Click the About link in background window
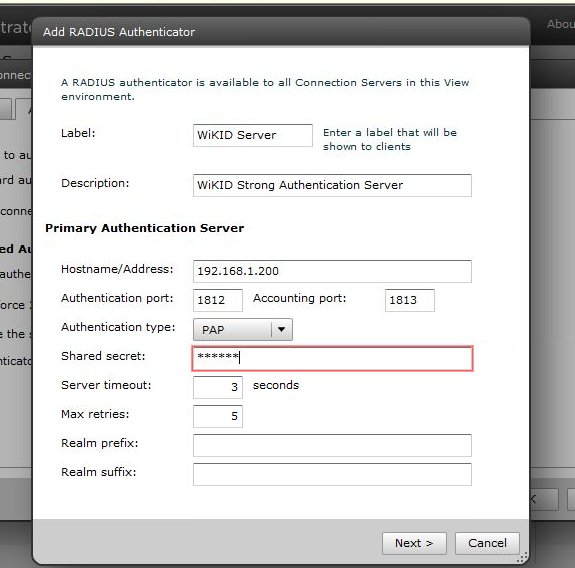Image resolution: width=575 pixels, height=568 pixels. point(561,24)
